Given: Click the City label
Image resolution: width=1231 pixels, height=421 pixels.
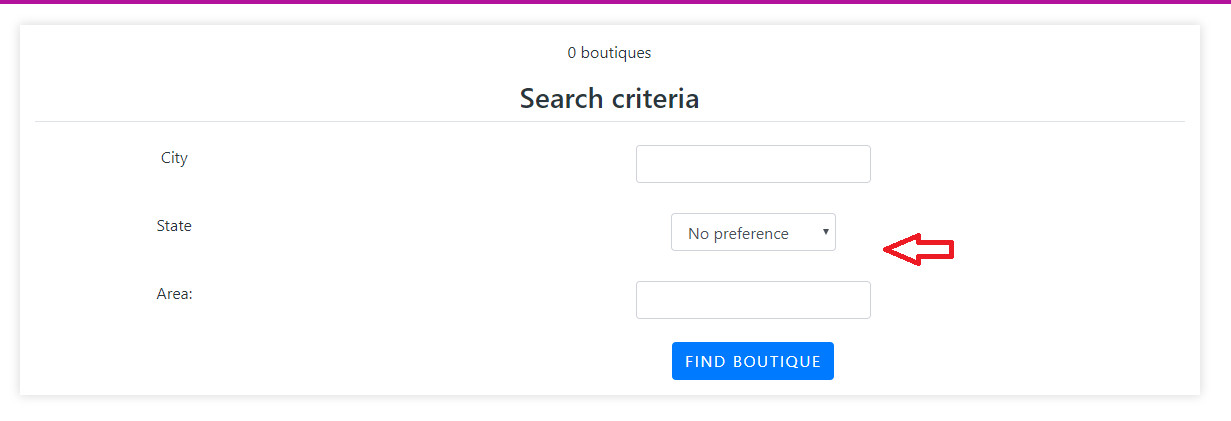Looking at the screenshot, I should coord(174,158).
